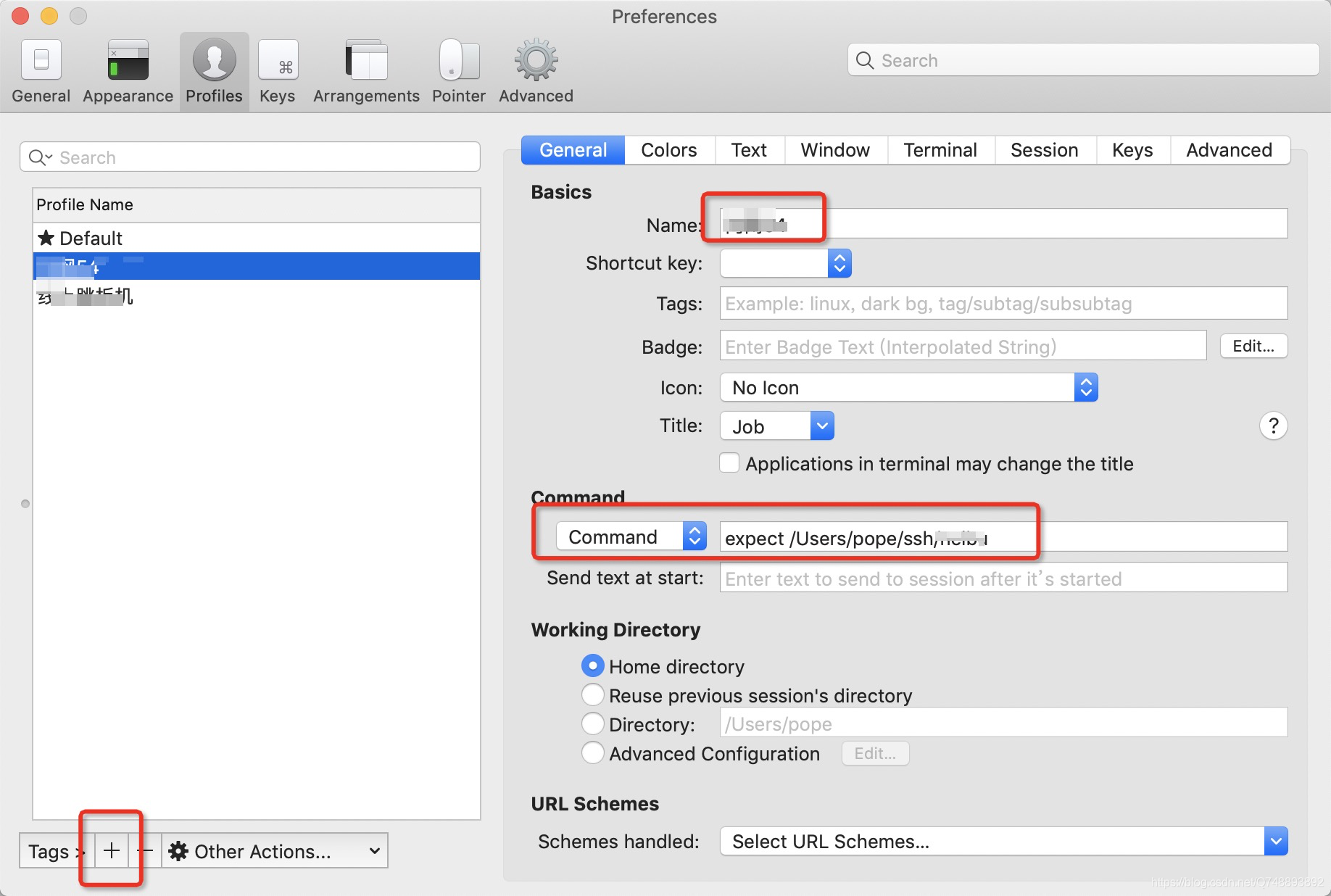Open the General preferences pane icon
The image size is (1331, 896).
pyautogui.click(x=41, y=71)
